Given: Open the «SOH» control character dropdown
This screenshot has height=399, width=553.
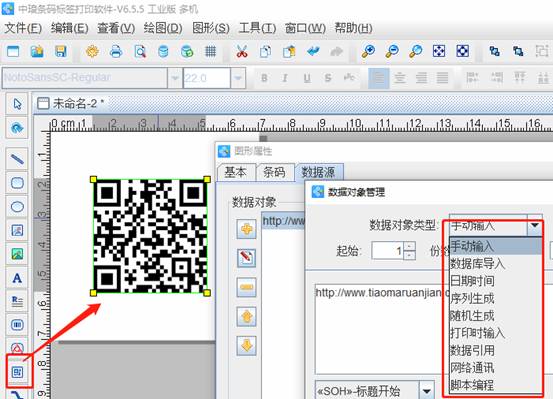Looking at the screenshot, I should point(426,391).
